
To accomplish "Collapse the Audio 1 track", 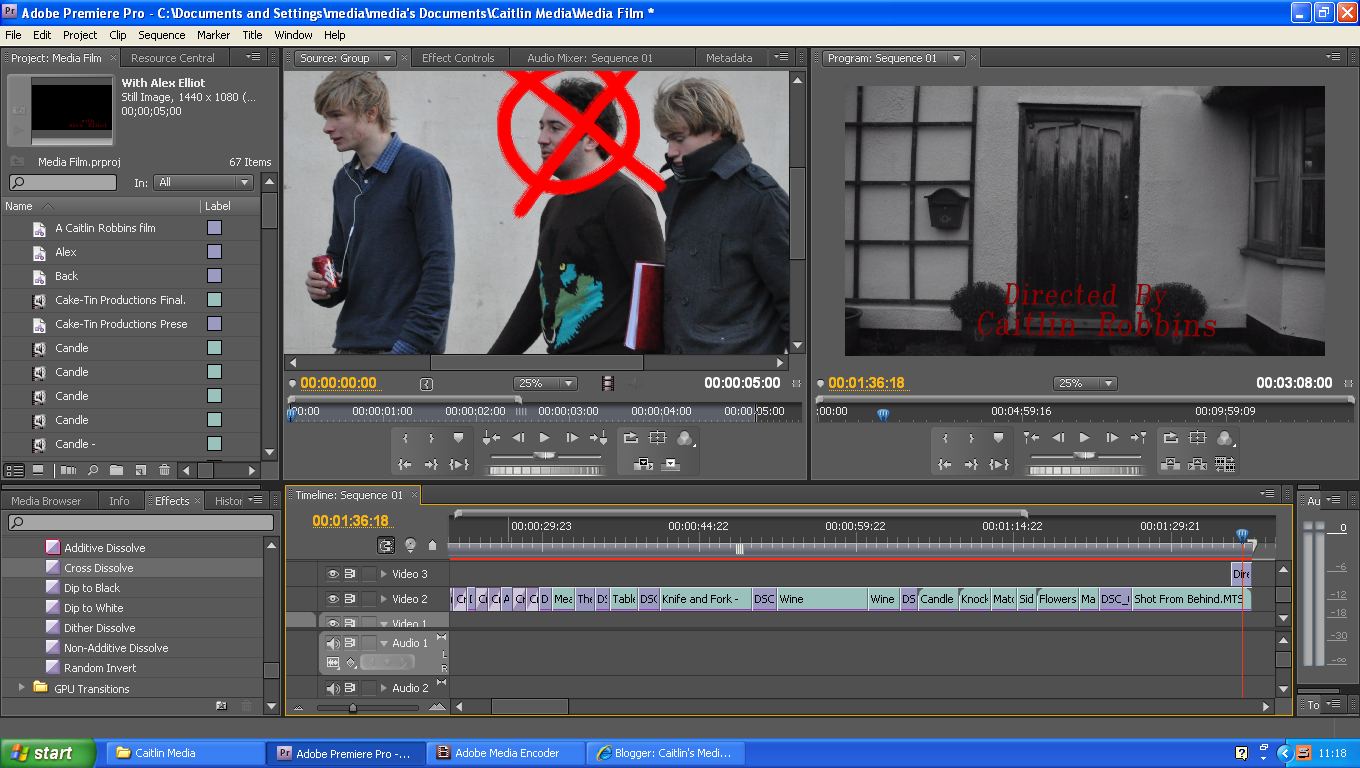I will [x=384, y=643].
